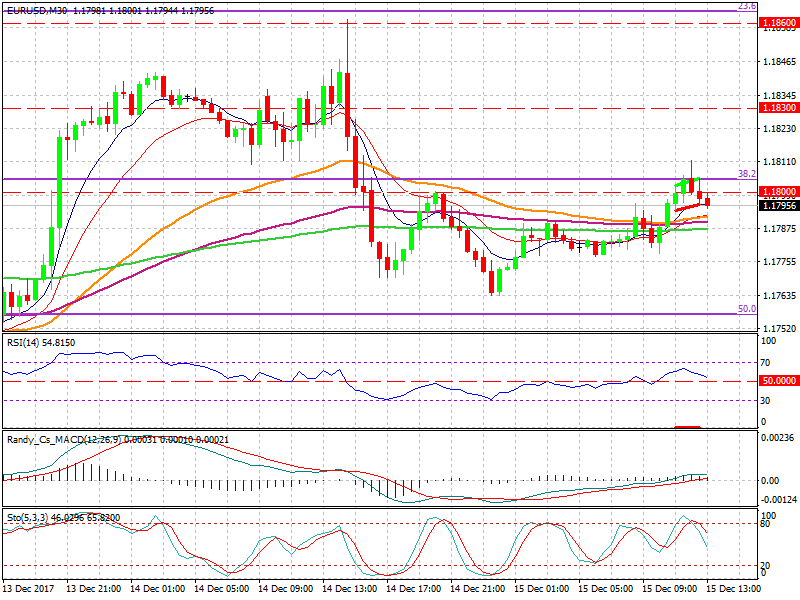Screen dimensions: 800x600
Task: Click the 13 Dec 2017 date label
Action: point(29,588)
